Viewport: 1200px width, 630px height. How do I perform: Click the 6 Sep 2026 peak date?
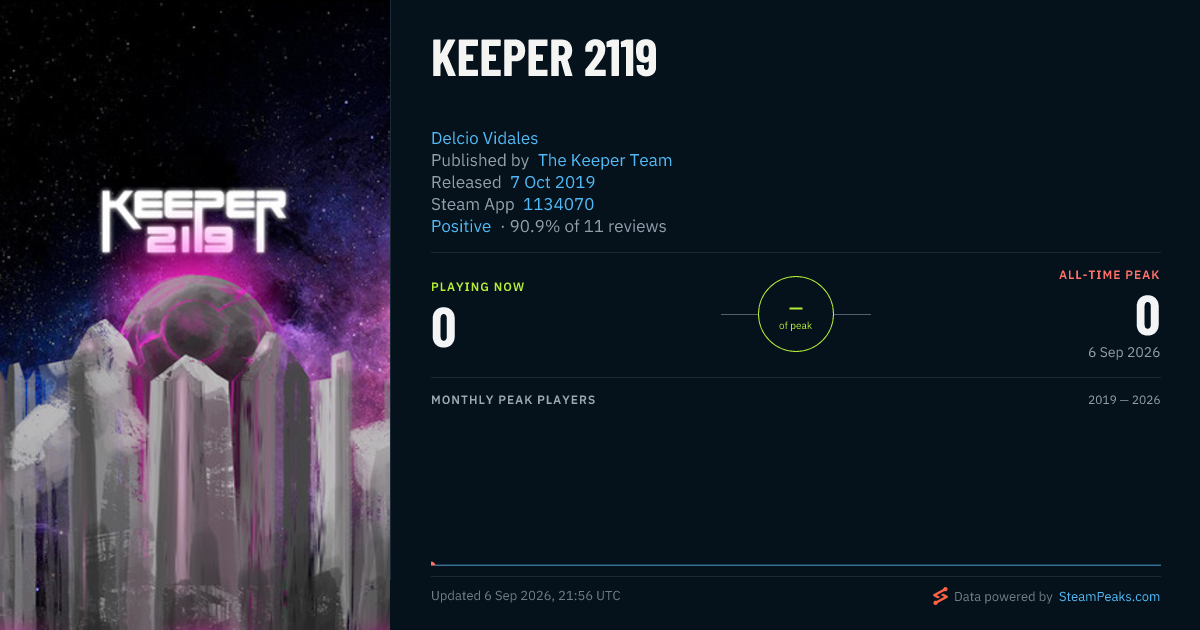point(1124,352)
